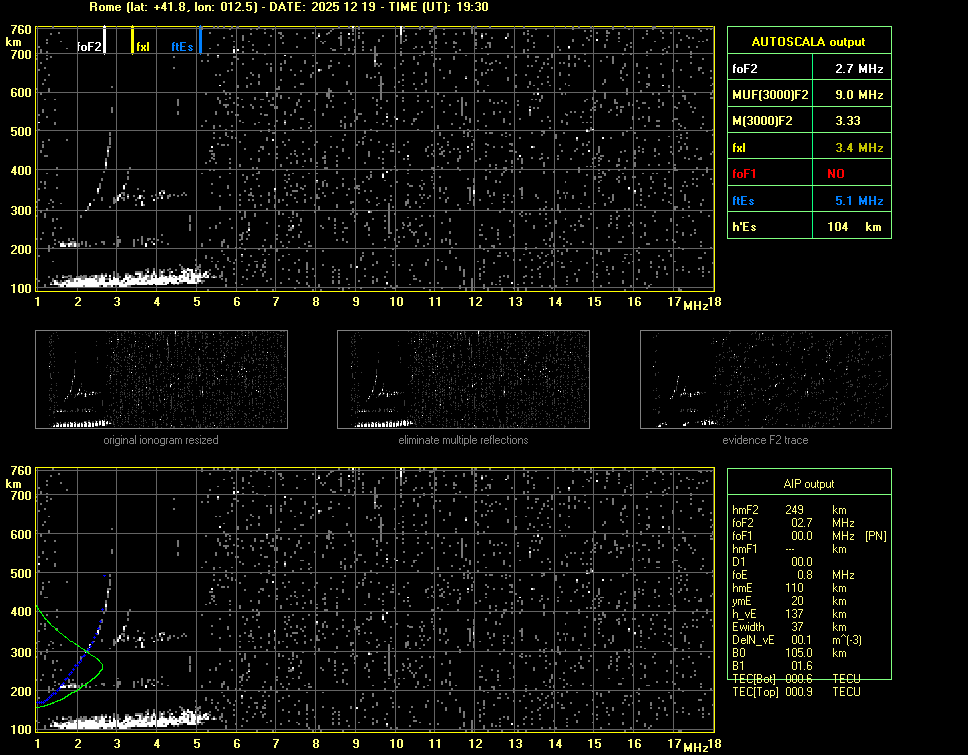Screen dimensions: 968x755
Task: Click the AIP output header
Action: coord(808,484)
